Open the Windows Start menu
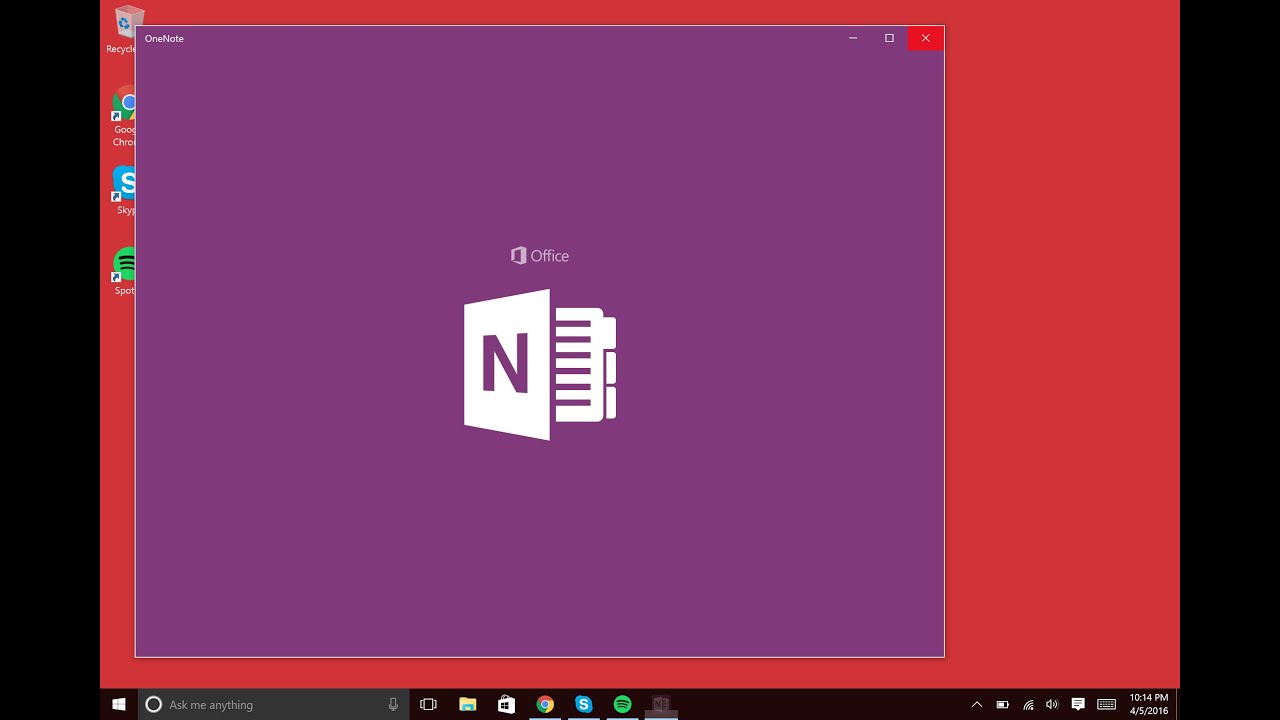This screenshot has height=720, width=1280. click(x=119, y=704)
